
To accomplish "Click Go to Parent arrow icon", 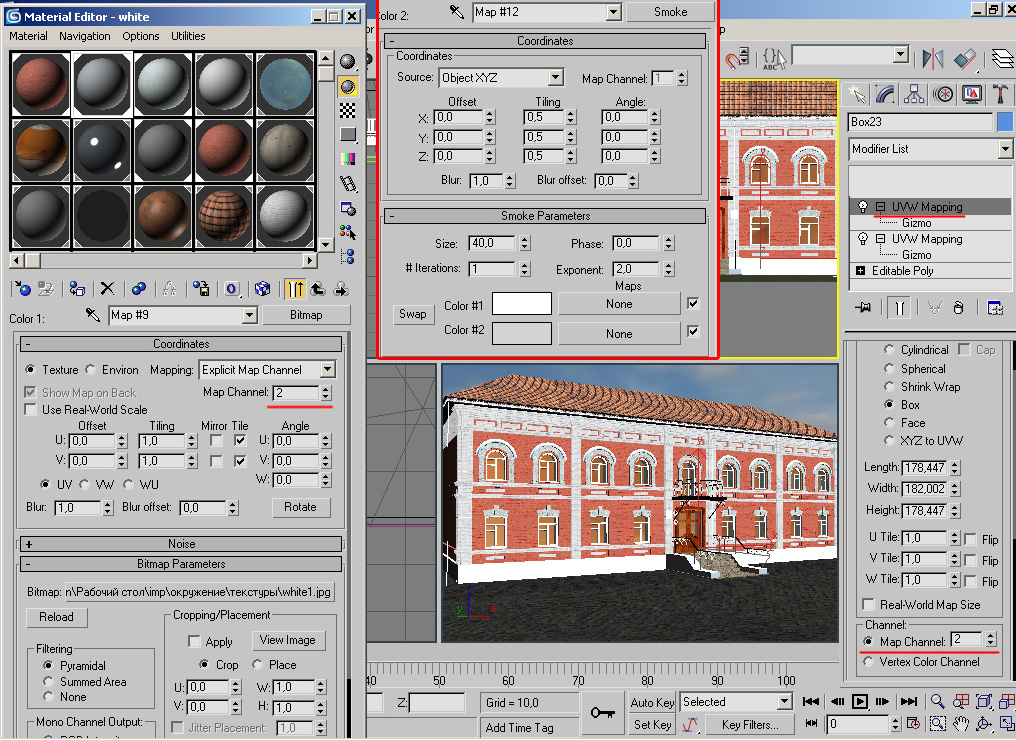I will pyautogui.click(x=317, y=289).
